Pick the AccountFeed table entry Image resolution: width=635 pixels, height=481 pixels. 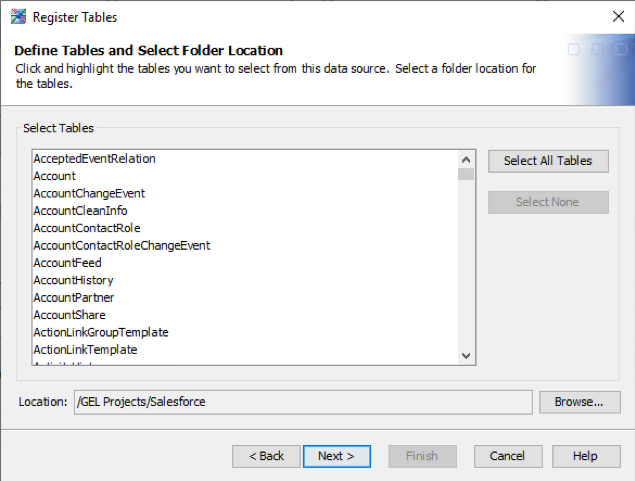coord(68,263)
